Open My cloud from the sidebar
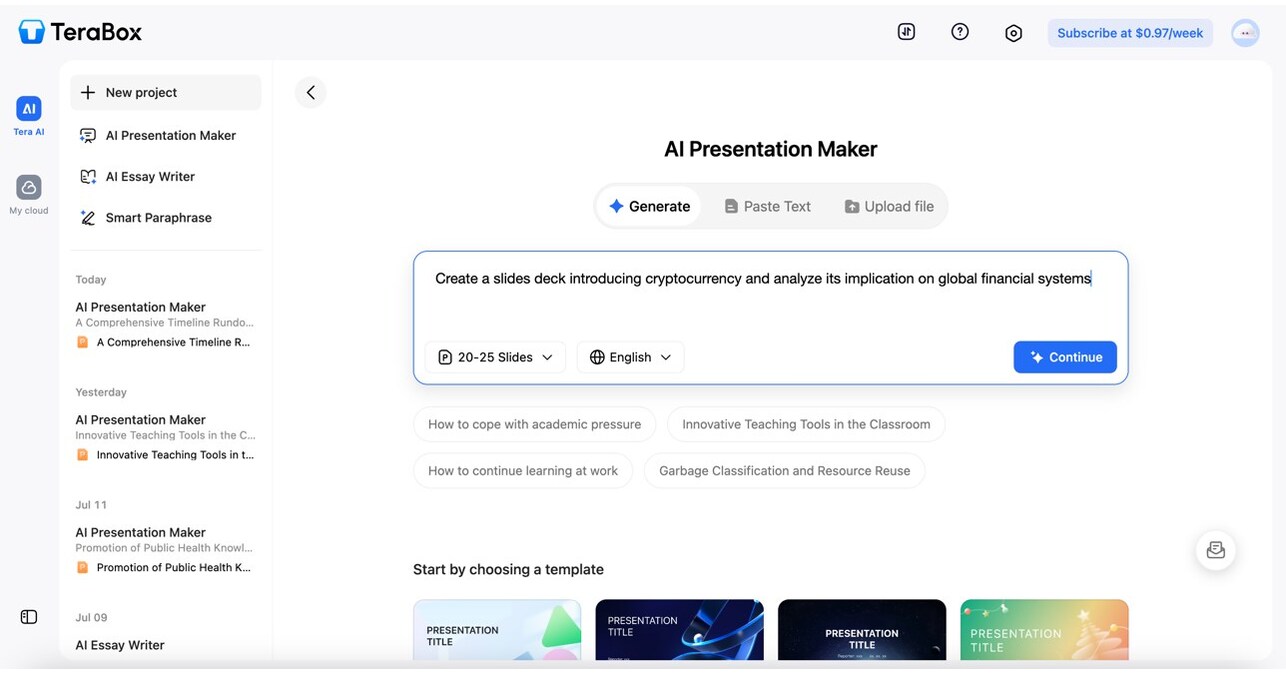The height and width of the screenshot is (674, 1286). tap(27, 192)
